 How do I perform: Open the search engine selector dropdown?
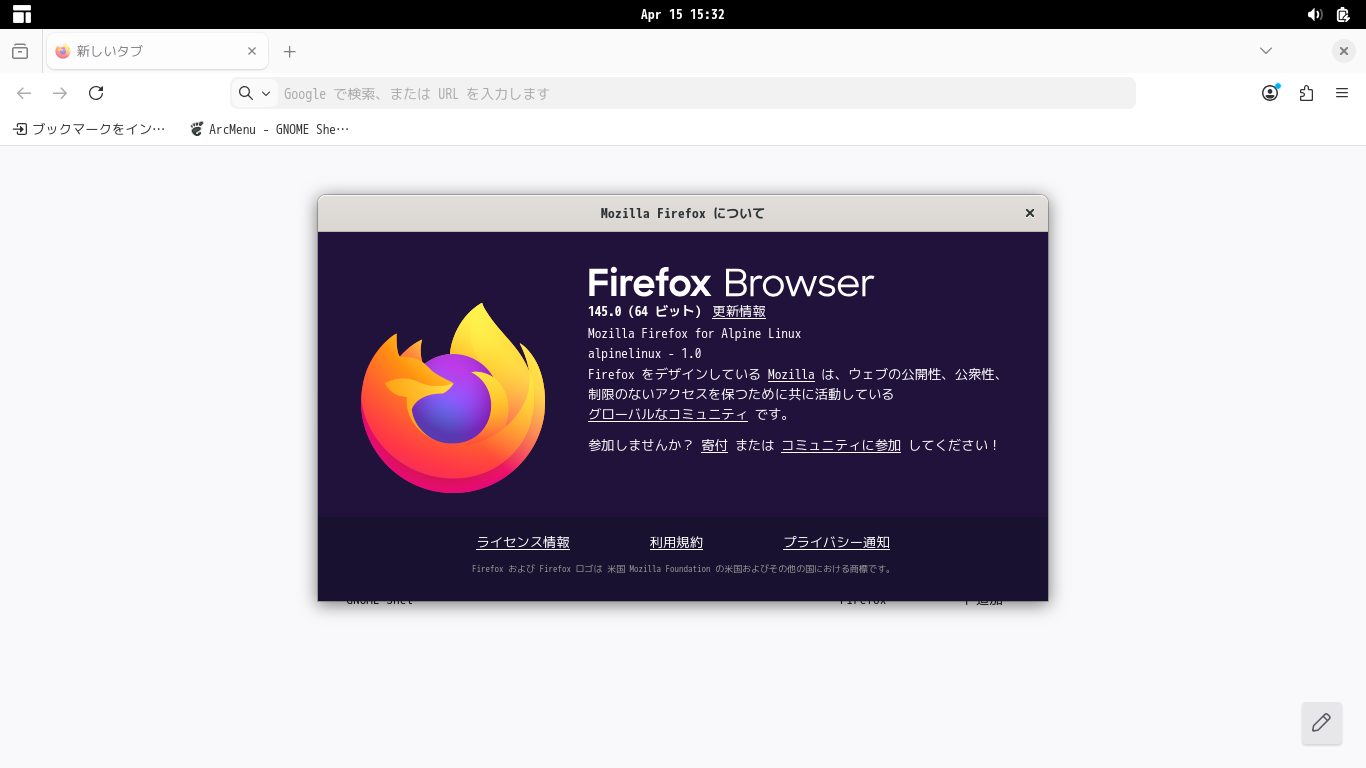[254, 93]
